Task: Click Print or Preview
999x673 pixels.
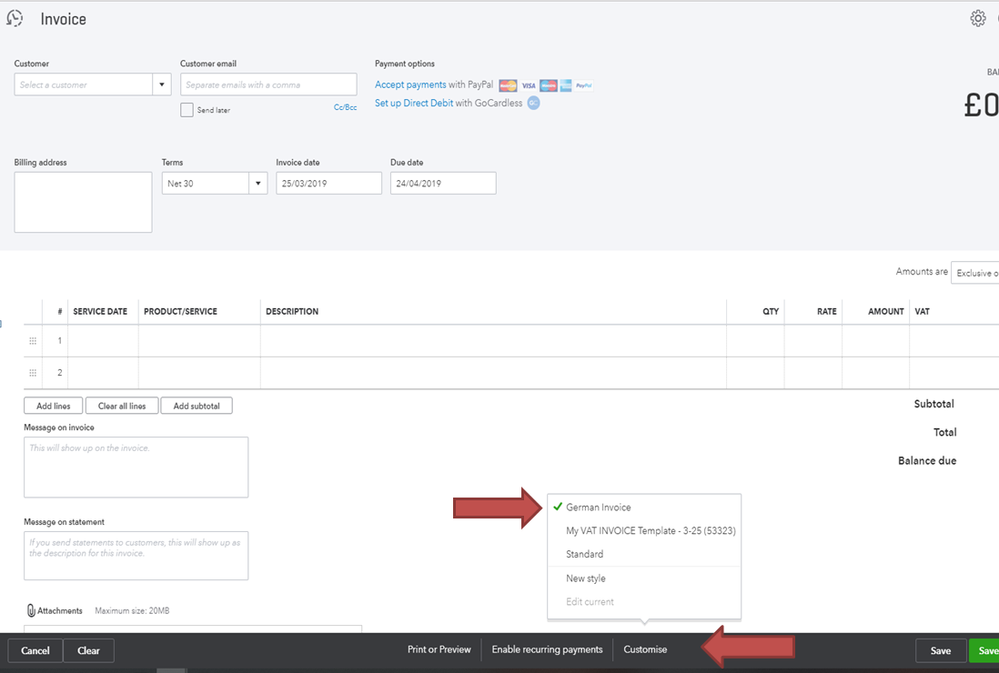Action: (x=439, y=649)
